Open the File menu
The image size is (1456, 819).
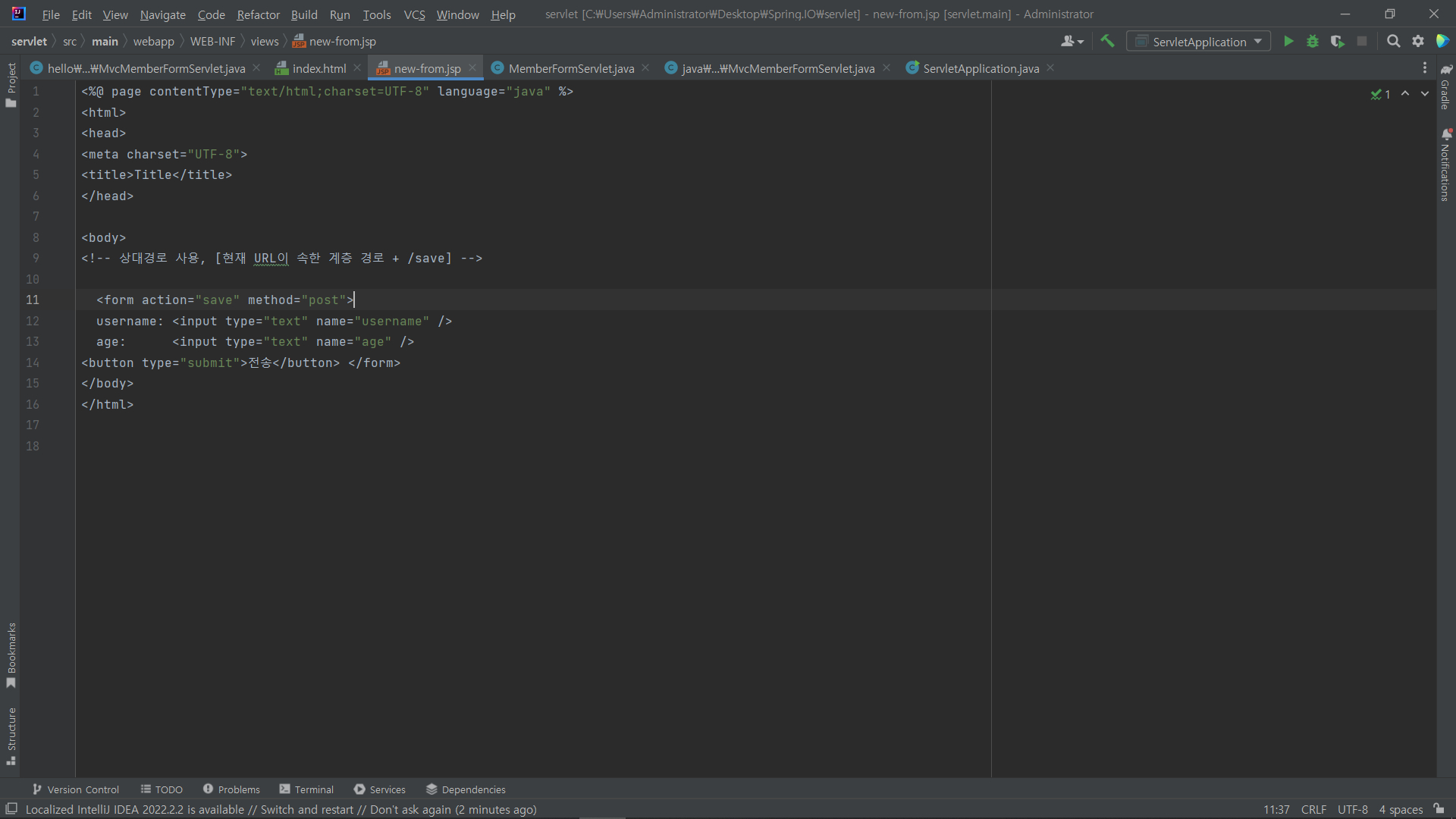51,14
